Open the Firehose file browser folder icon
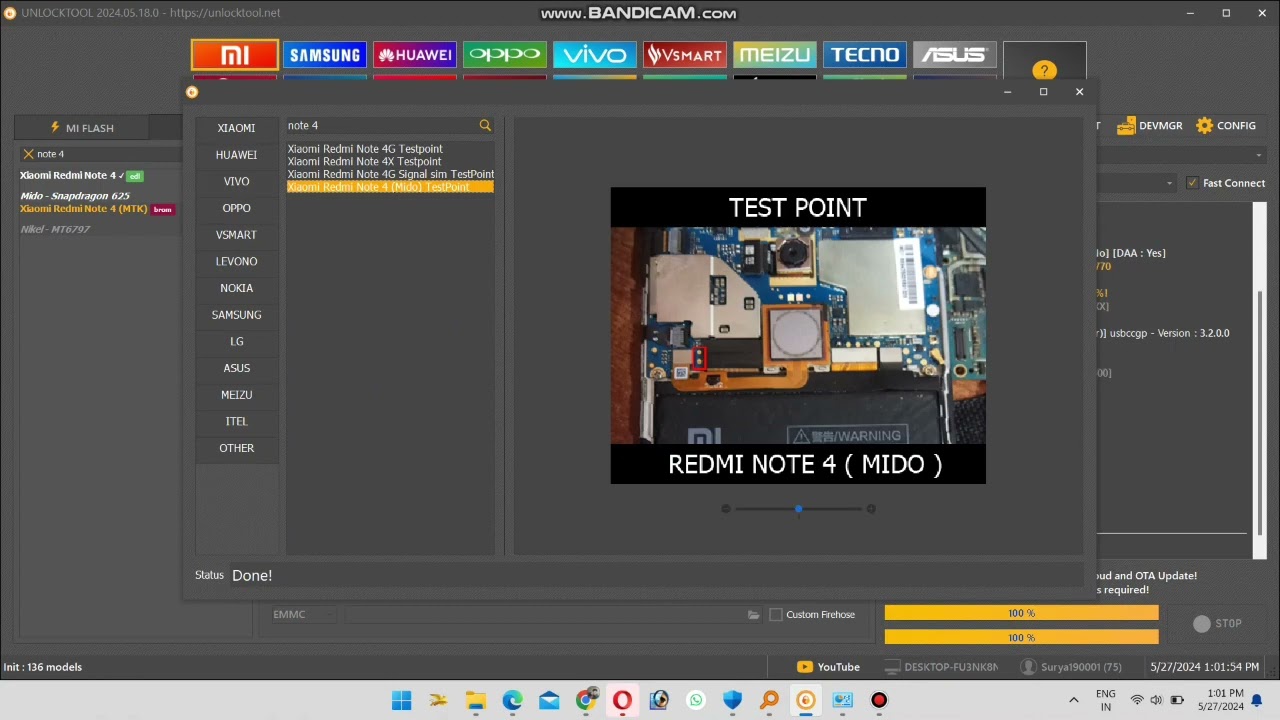1280x720 pixels. (x=753, y=614)
